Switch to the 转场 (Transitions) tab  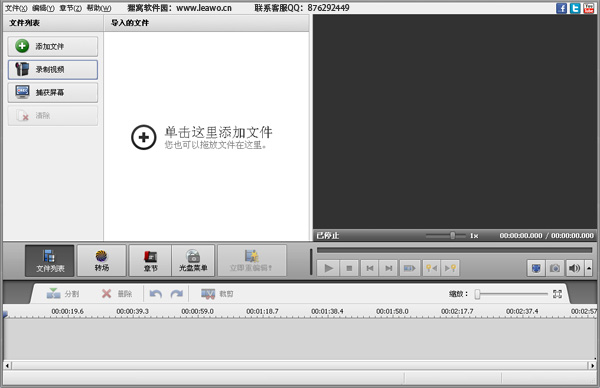101,261
